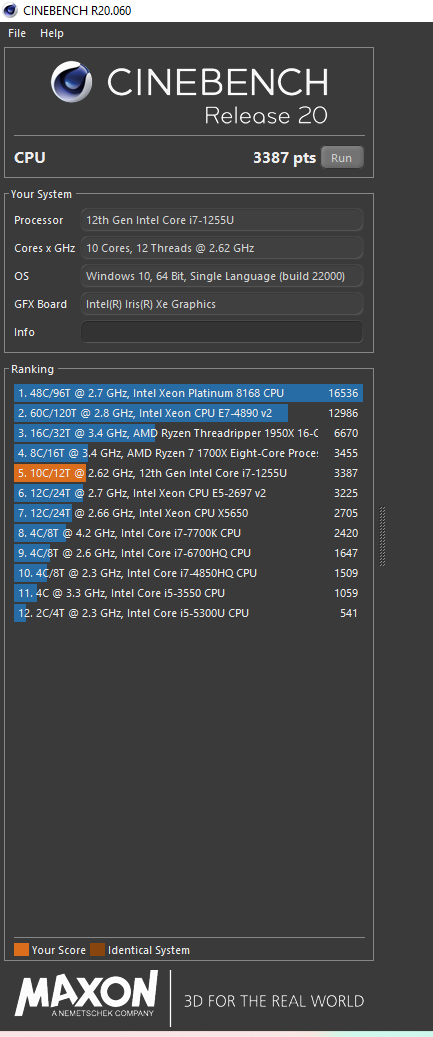Select ranking row Xeon E7-4890 v2
The height and width of the screenshot is (1037, 433).
click(x=188, y=413)
